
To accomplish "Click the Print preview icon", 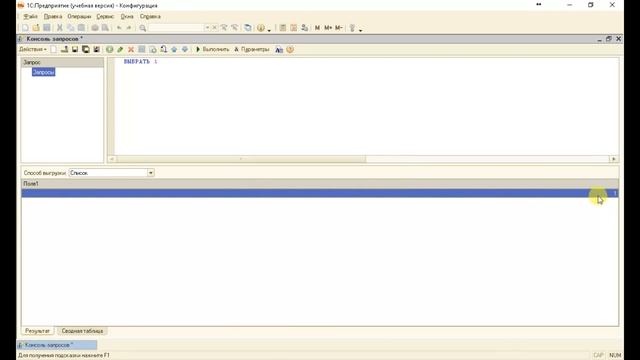I will (105, 28).
